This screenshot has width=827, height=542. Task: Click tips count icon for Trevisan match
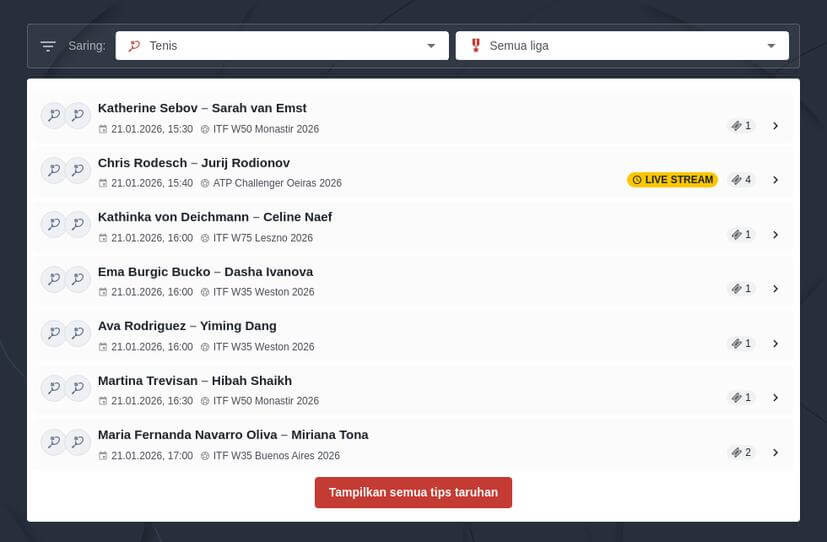[741, 398]
